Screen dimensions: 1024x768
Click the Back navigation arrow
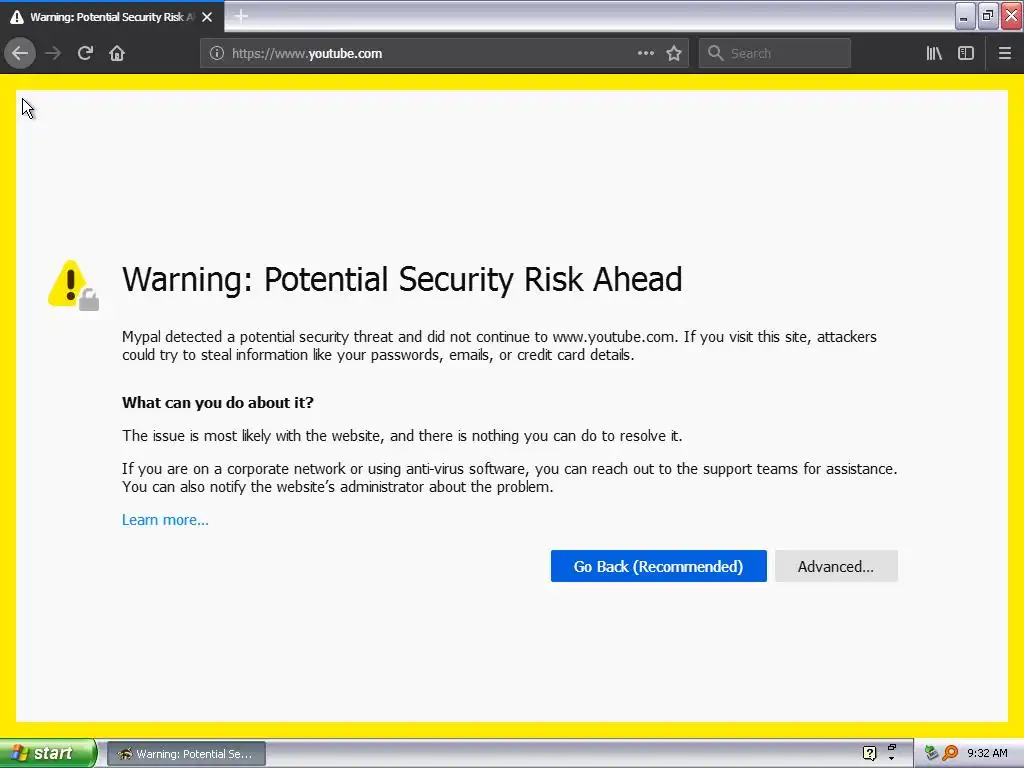20,54
